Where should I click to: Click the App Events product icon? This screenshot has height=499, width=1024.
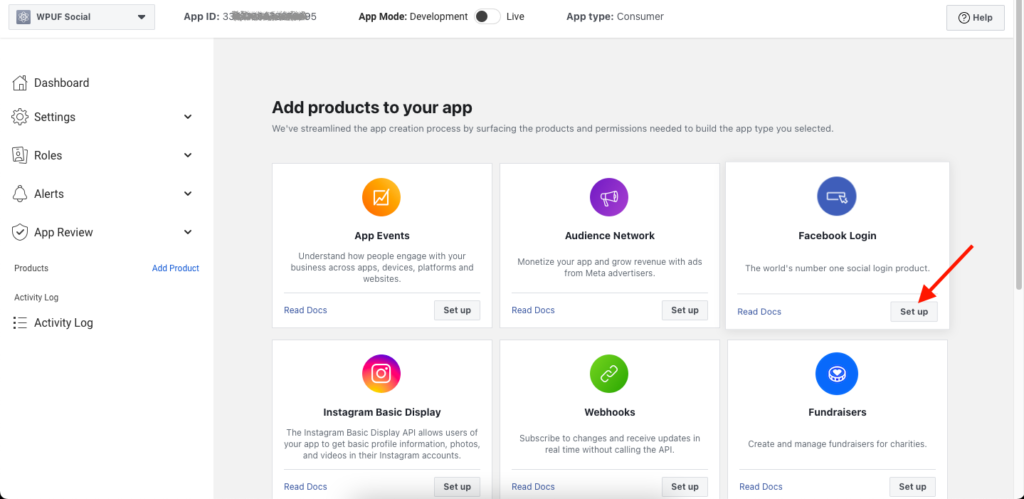click(x=381, y=197)
